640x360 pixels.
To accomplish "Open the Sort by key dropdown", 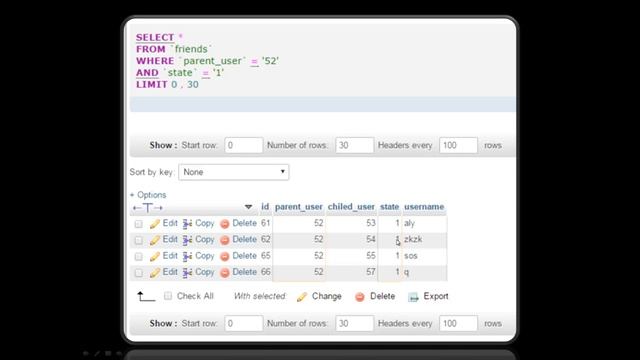I will 233,172.
